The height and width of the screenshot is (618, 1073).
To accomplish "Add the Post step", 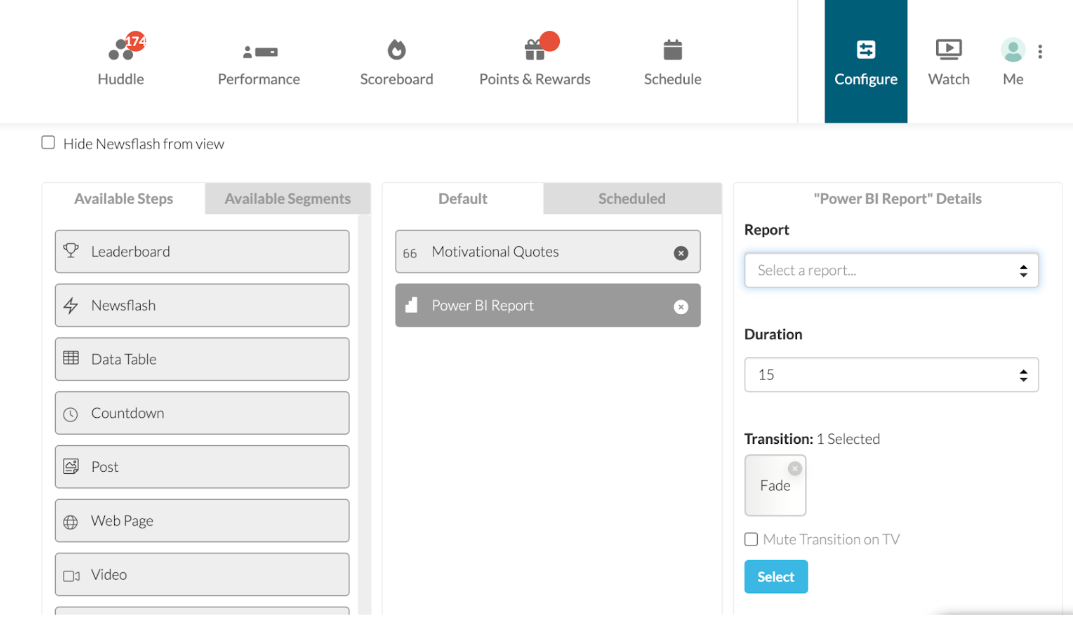I will [202, 467].
